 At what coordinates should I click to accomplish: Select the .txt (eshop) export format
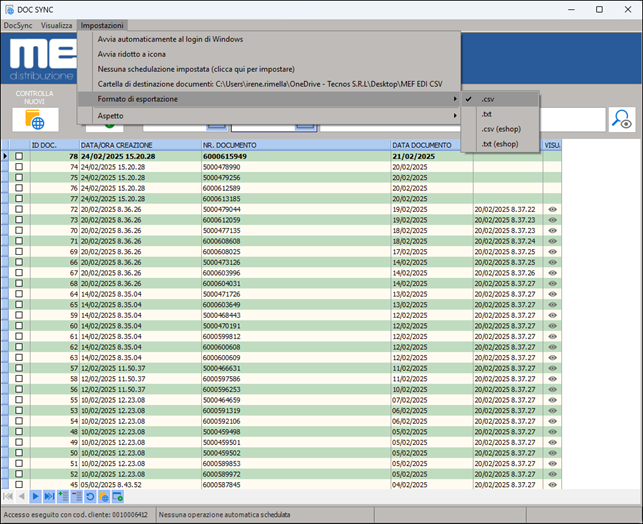pos(500,144)
